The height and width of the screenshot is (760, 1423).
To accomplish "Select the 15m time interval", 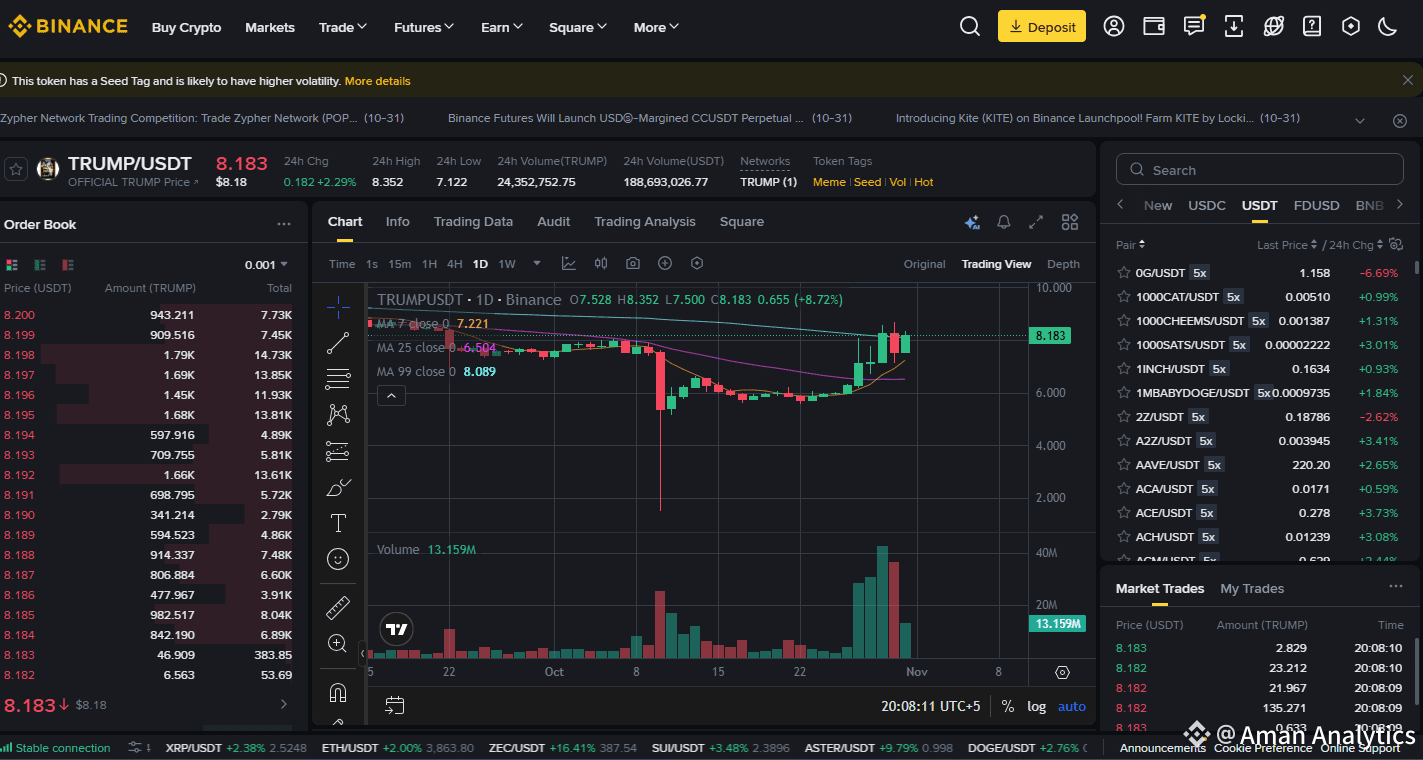I will click(x=400, y=264).
